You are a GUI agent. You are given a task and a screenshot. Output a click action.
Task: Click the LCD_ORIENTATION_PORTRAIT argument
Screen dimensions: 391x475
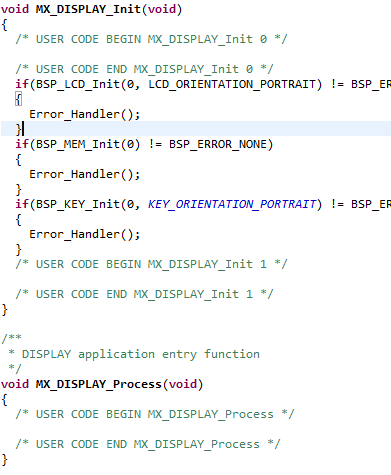coord(232,84)
